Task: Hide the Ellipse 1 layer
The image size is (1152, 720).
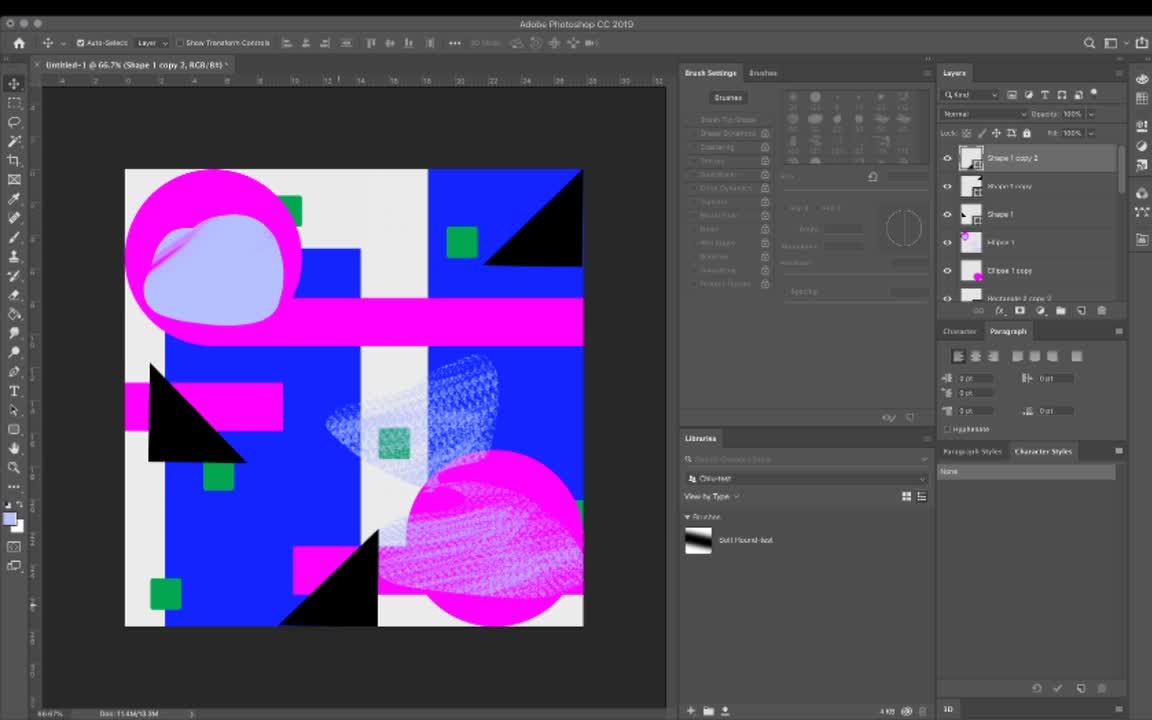Action: 947,242
